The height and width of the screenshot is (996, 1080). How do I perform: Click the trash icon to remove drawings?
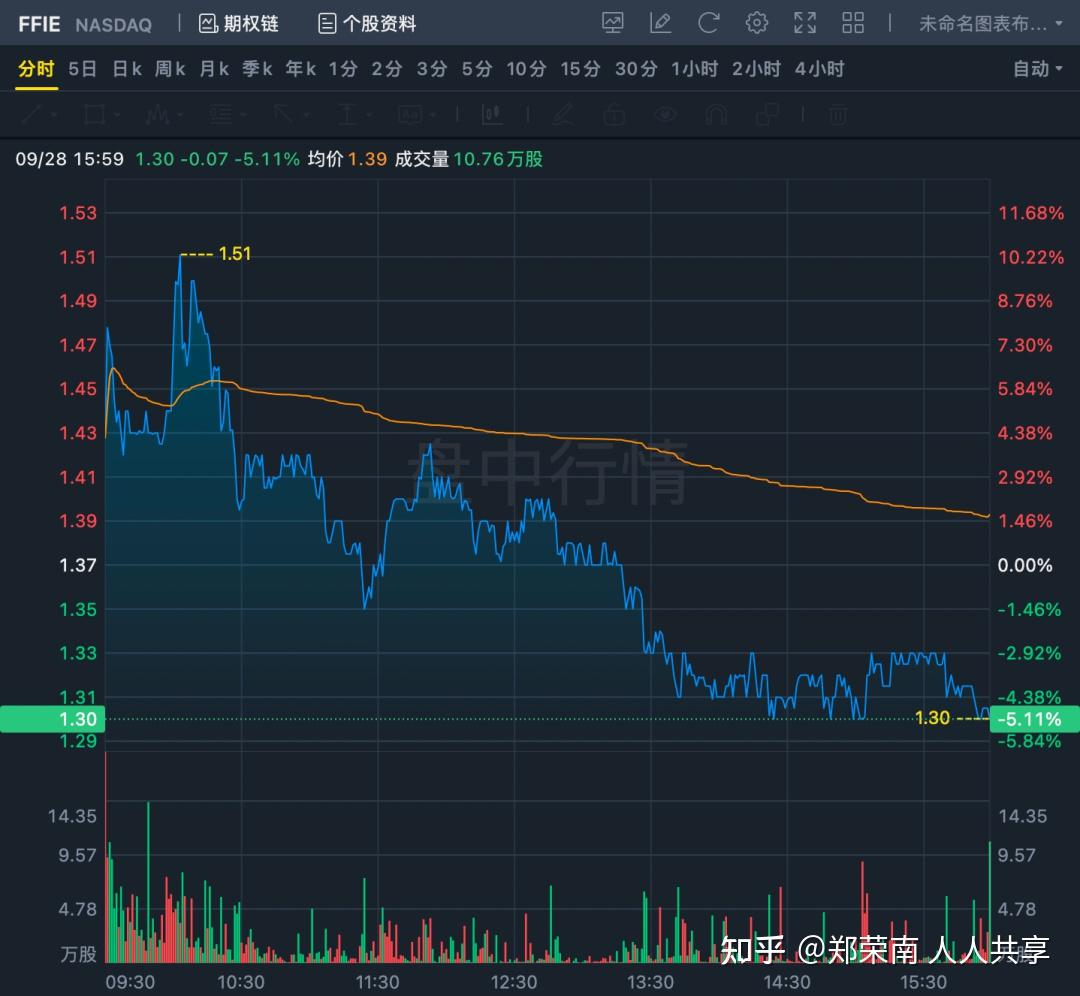click(x=838, y=115)
